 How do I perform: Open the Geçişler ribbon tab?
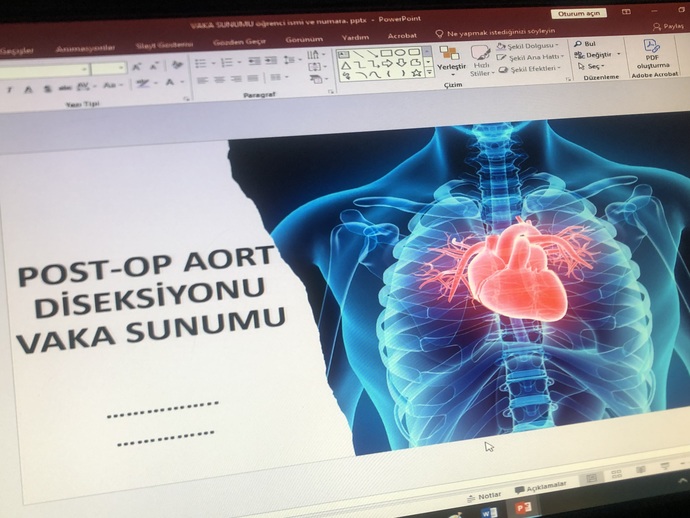click(x=17, y=51)
